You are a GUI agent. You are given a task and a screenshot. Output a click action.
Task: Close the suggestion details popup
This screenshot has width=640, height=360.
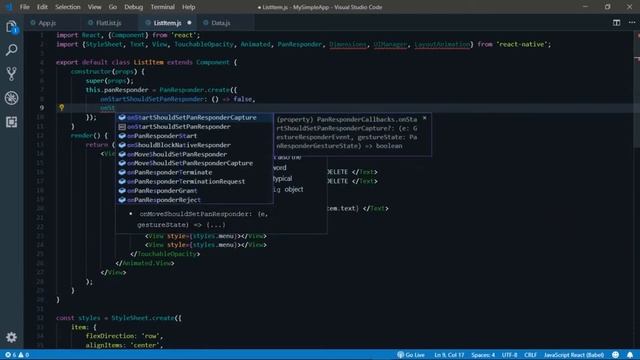pos(424,118)
